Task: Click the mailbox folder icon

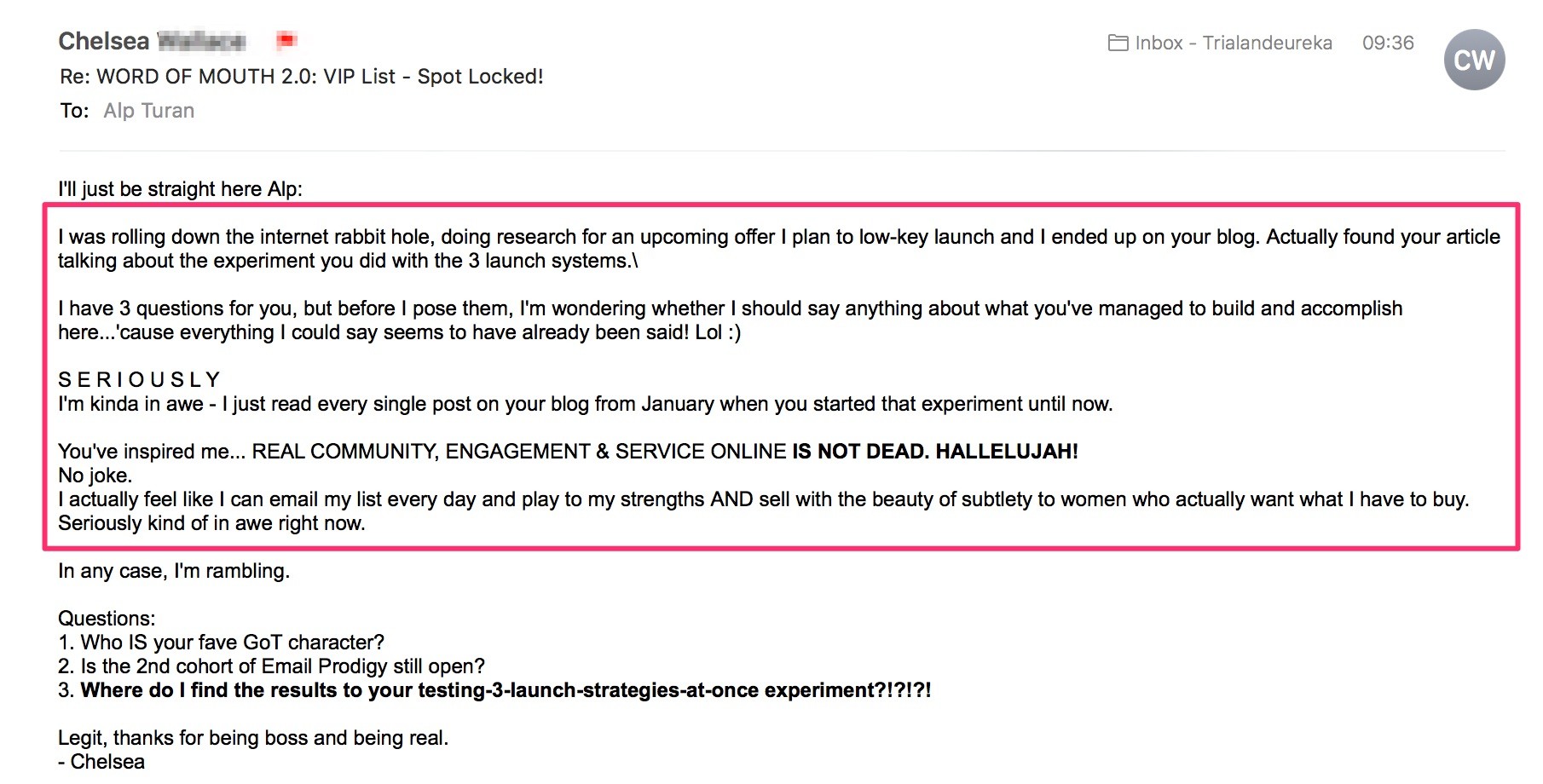Action: point(1118,43)
